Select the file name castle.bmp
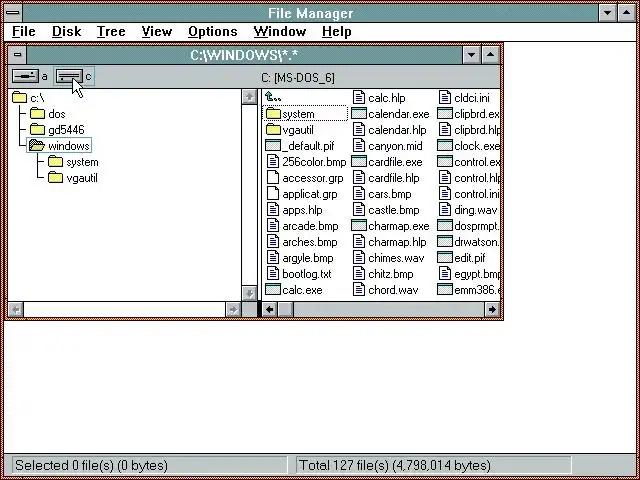Screen dimensions: 640x480 (393, 210)
